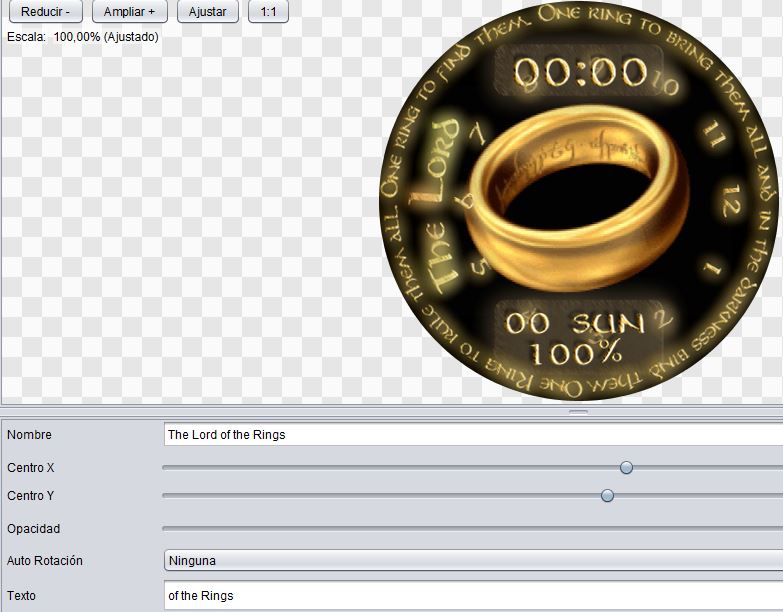The width and height of the screenshot is (783, 612).
Task: Click the Auto Rotación label
Action: [x=44, y=561]
